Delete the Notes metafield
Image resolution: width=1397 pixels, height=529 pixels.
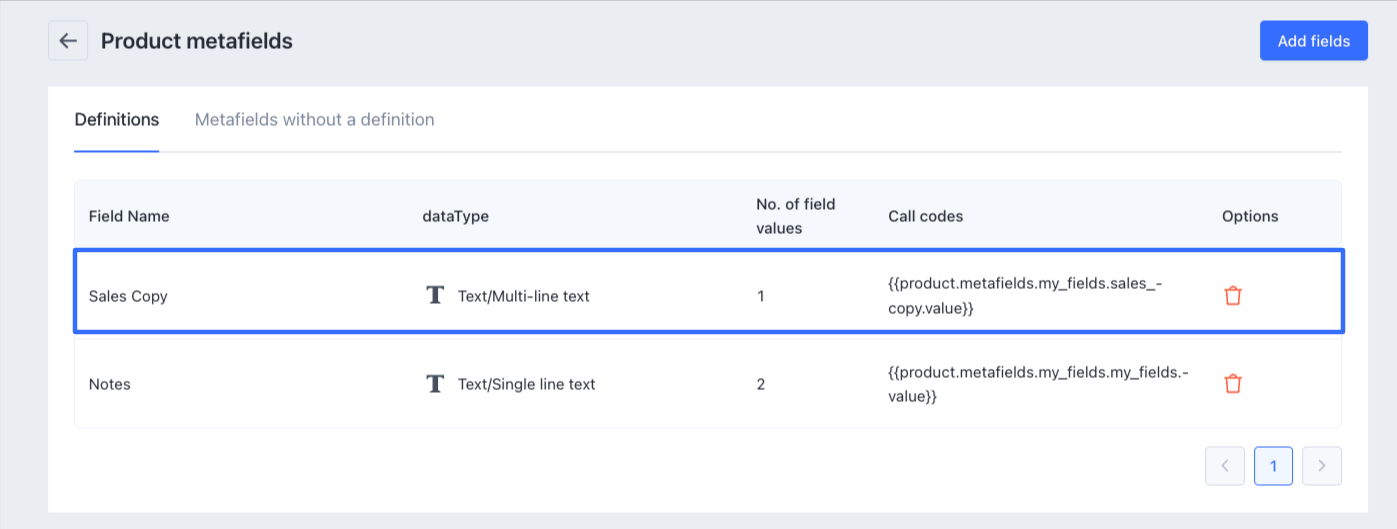pos(1233,384)
